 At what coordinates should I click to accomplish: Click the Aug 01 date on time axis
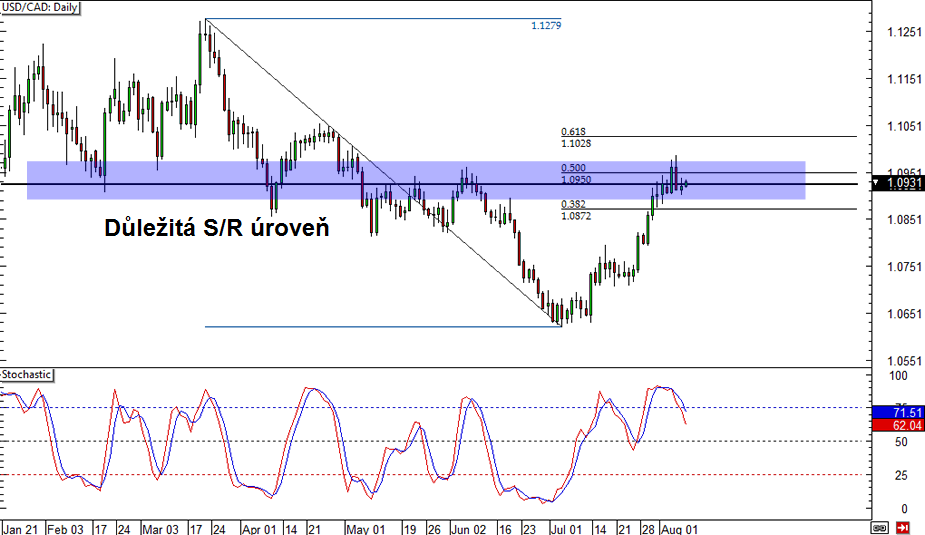(x=679, y=529)
